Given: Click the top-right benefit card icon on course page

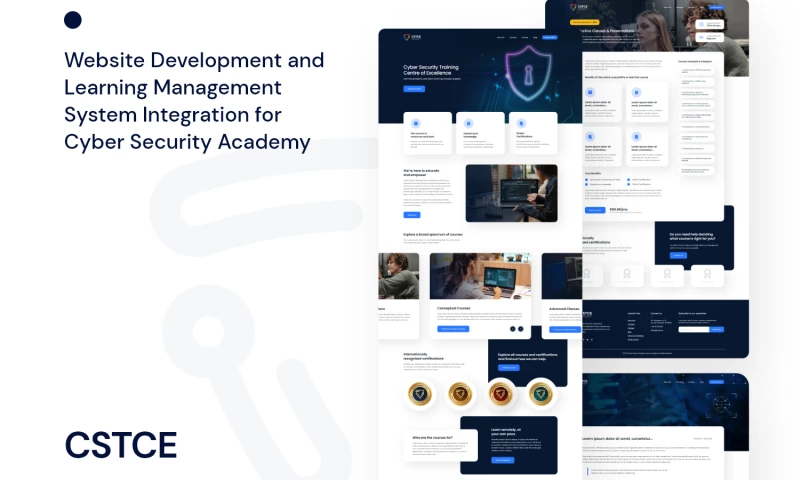Looking at the screenshot, I should click(636, 92).
